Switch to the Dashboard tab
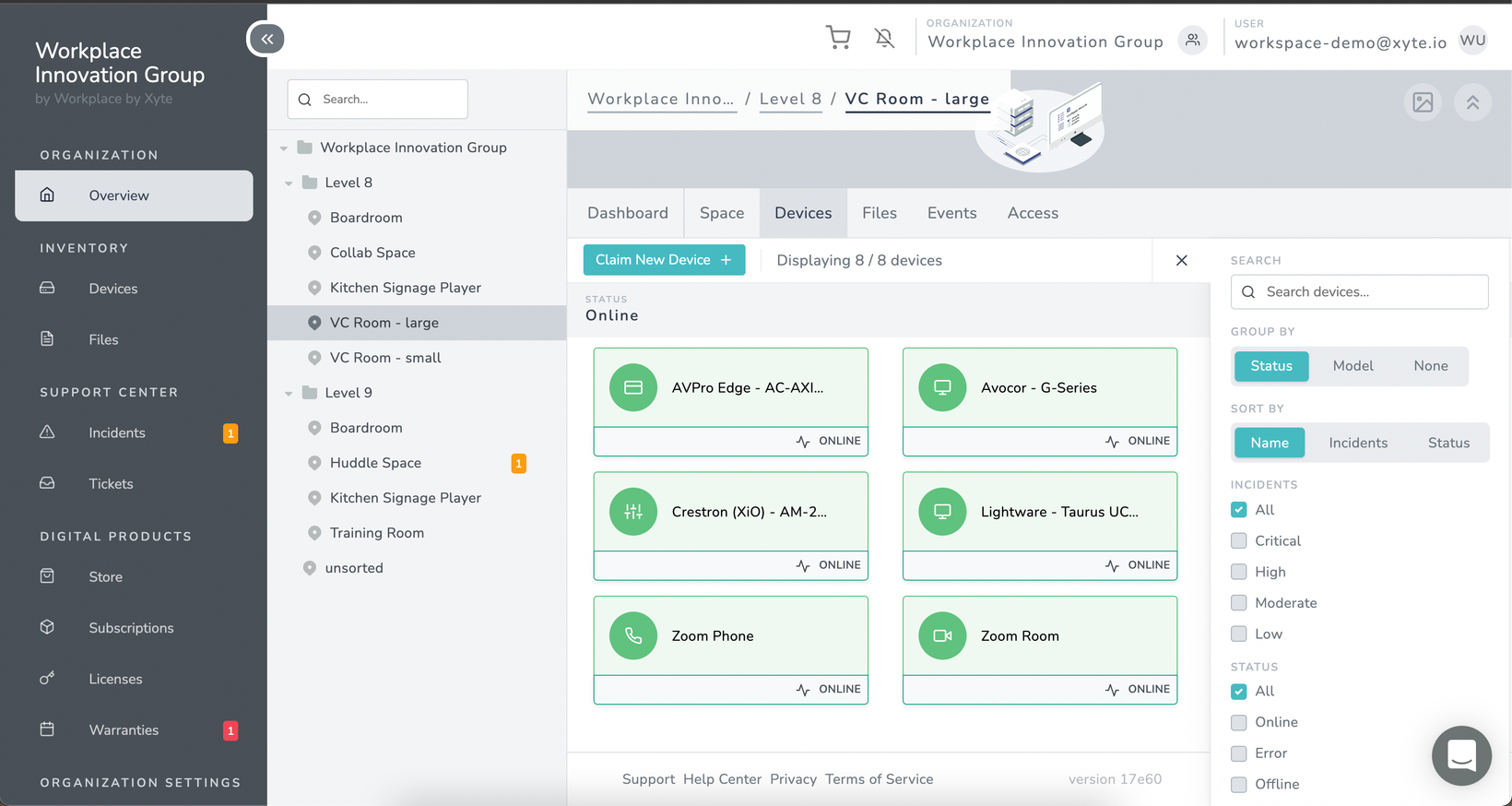This screenshot has height=806, width=1512. click(628, 213)
